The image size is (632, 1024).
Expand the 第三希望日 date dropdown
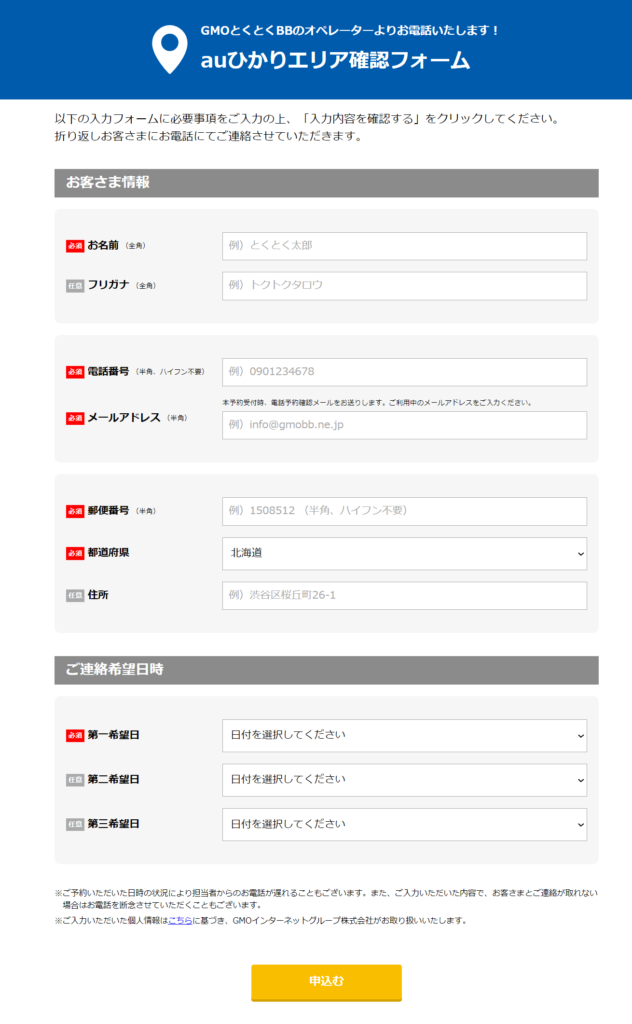tap(404, 824)
